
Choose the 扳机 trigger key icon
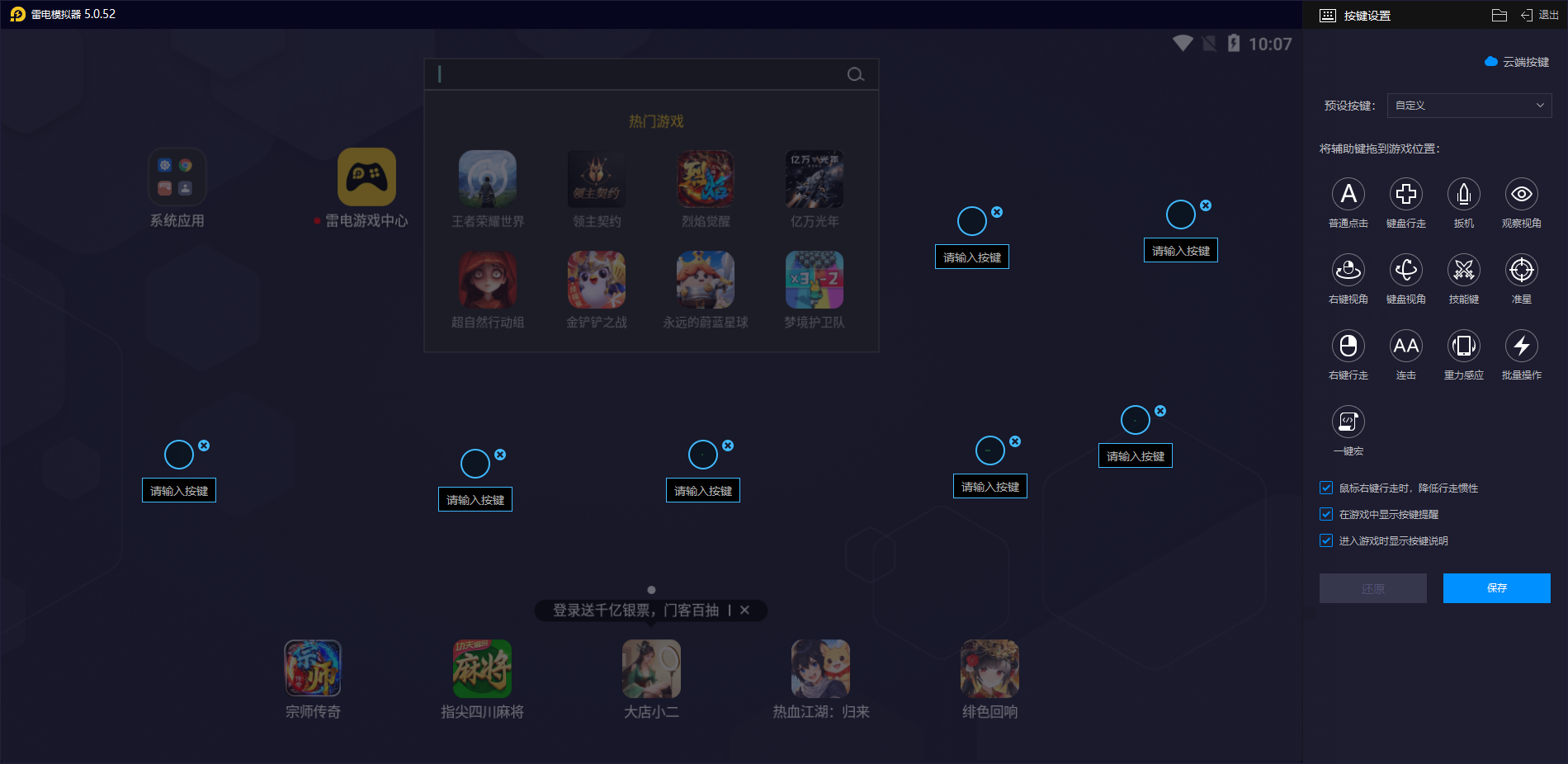click(1464, 194)
